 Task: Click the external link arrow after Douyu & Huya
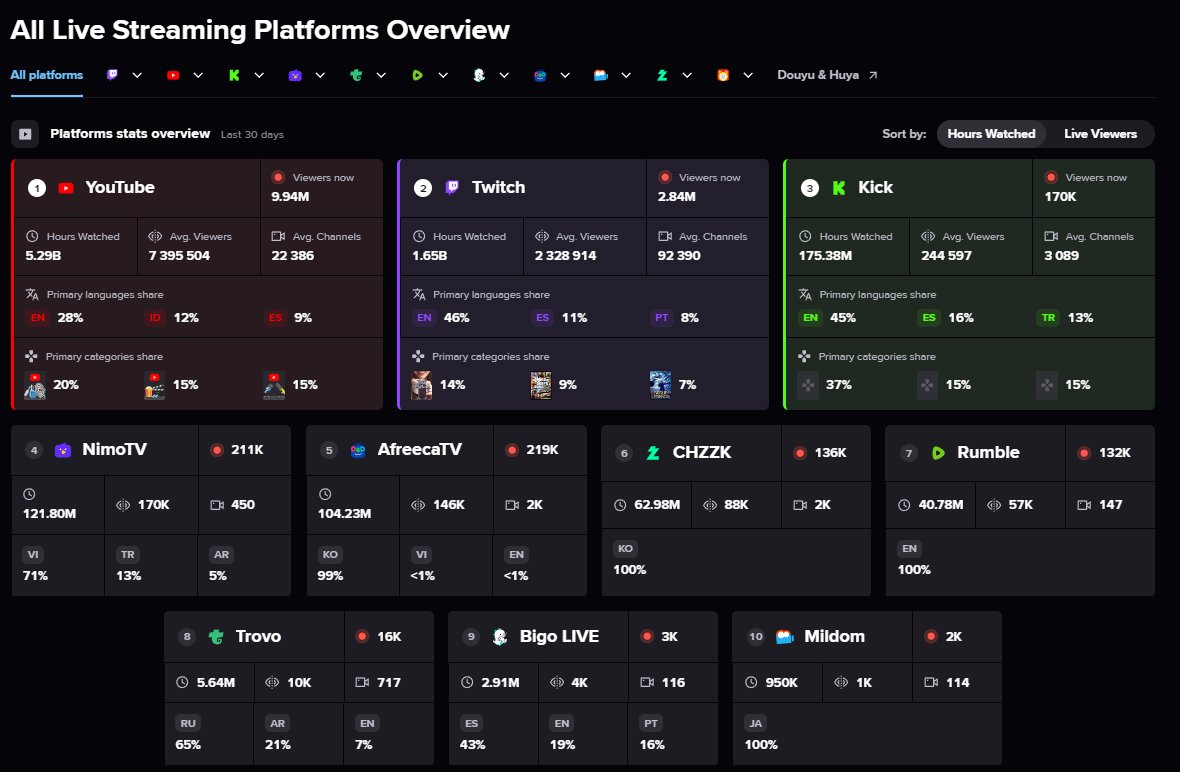[873, 75]
